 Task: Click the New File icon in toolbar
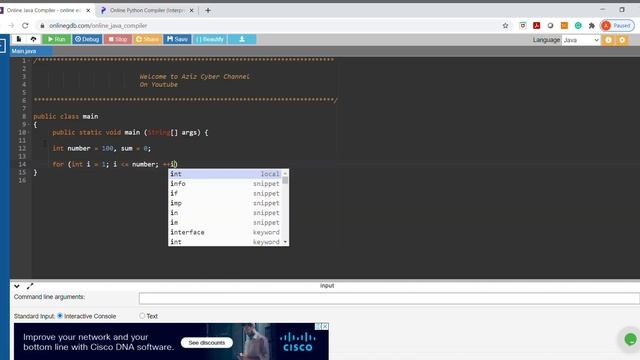tap(19, 39)
